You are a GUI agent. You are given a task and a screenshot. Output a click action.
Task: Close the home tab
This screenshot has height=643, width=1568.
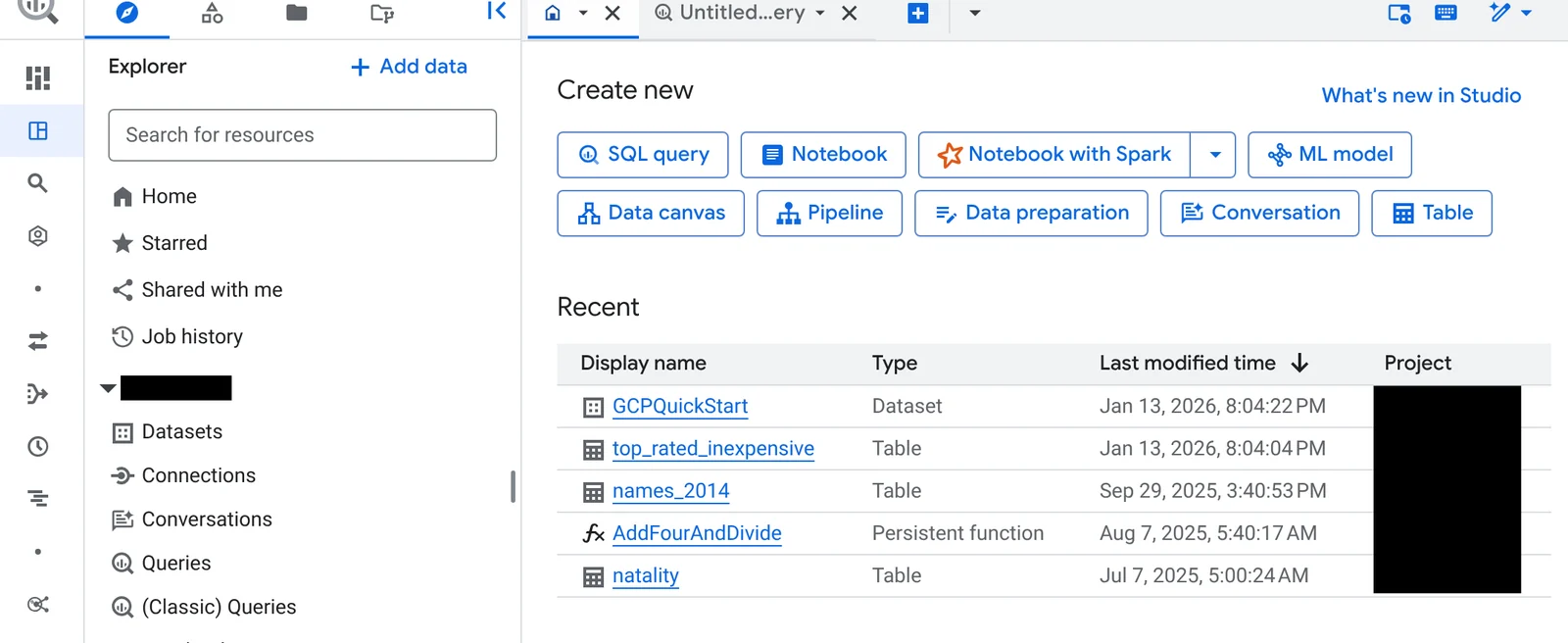[612, 13]
